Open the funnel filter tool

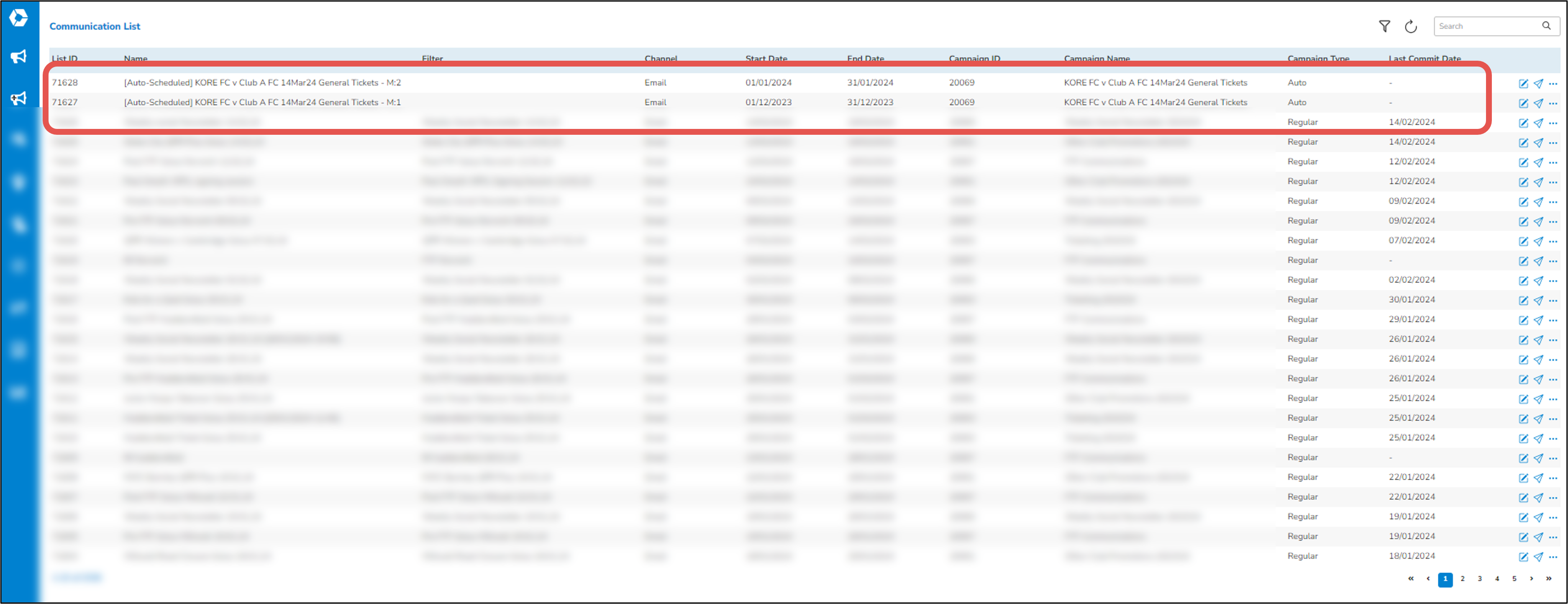[1384, 26]
